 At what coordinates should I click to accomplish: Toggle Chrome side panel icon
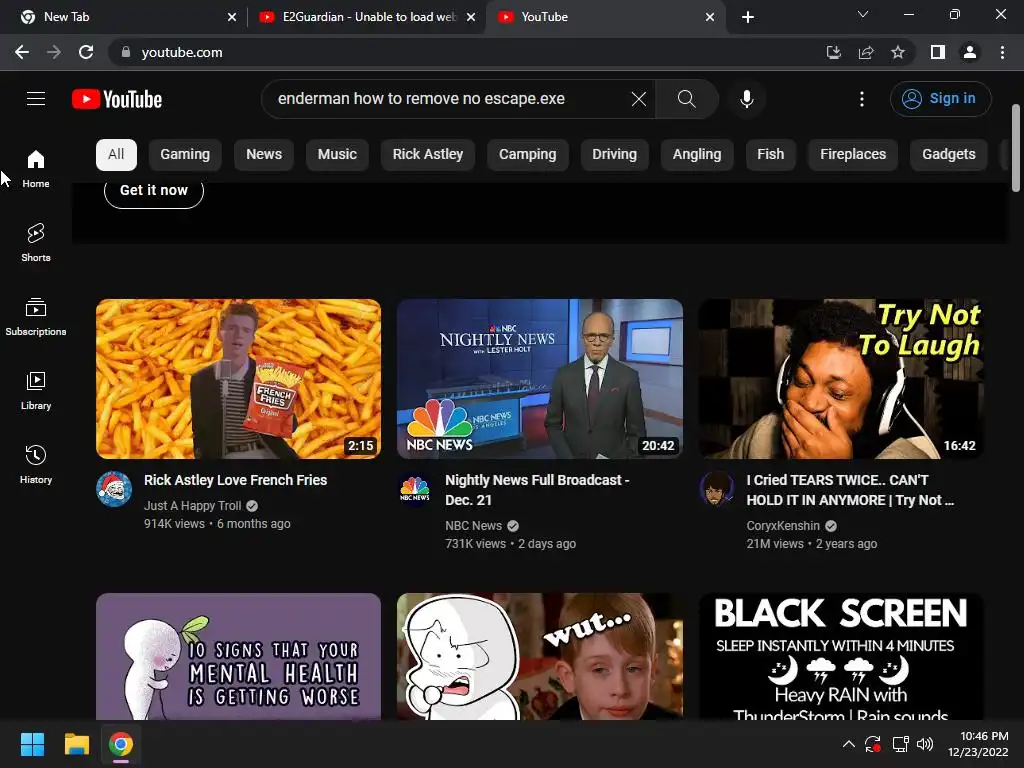[x=938, y=52]
